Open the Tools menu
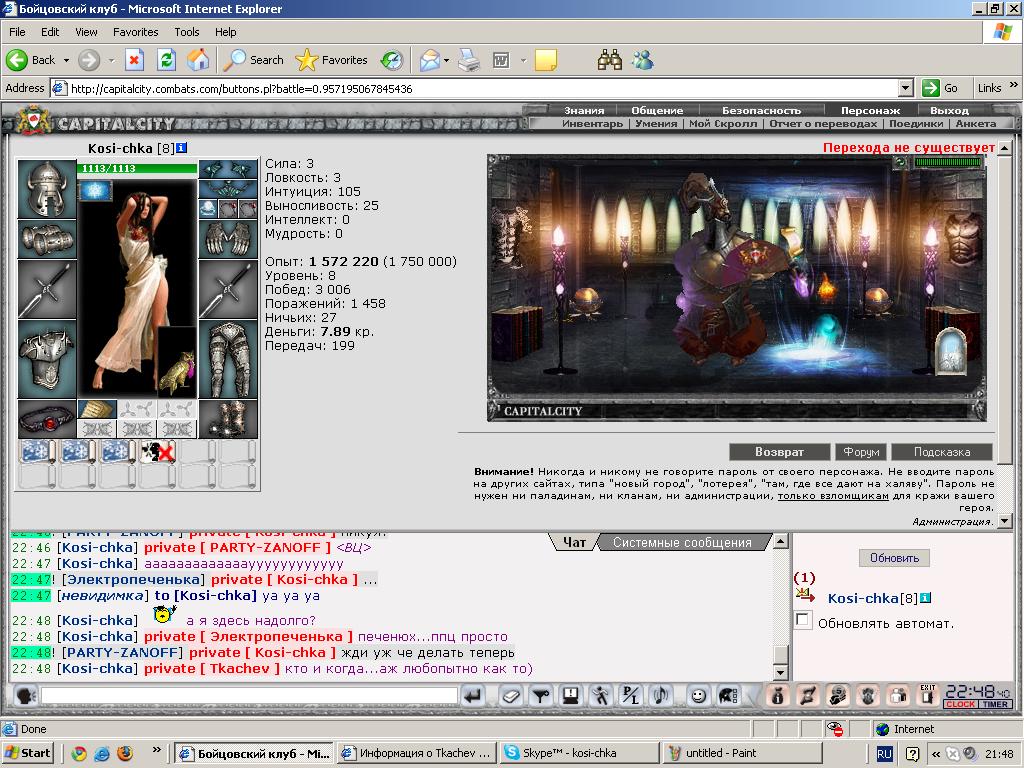1024x768 pixels. [186, 32]
